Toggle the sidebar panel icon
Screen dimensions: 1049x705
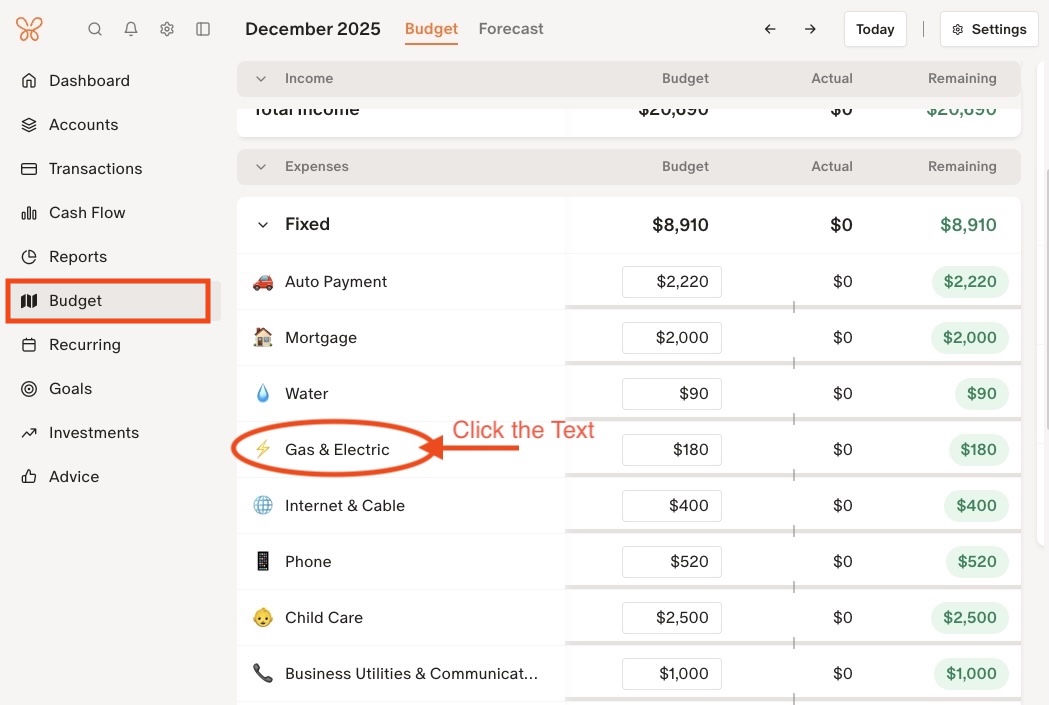click(203, 29)
